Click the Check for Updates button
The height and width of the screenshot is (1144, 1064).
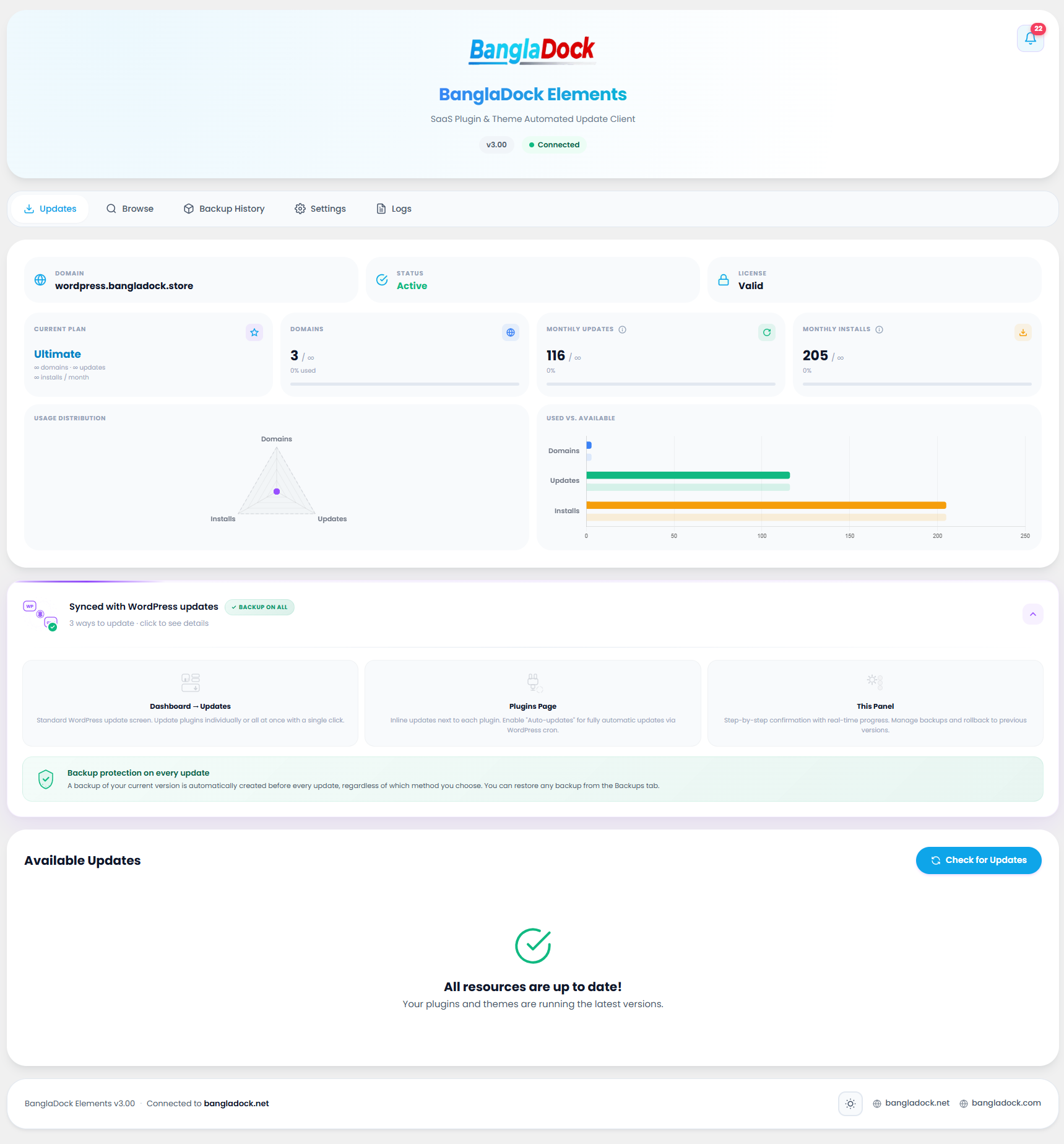click(979, 860)
